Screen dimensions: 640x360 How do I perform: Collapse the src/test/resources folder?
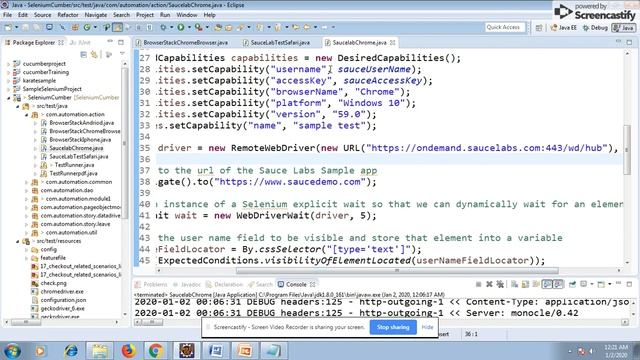[x=18, y=241]
